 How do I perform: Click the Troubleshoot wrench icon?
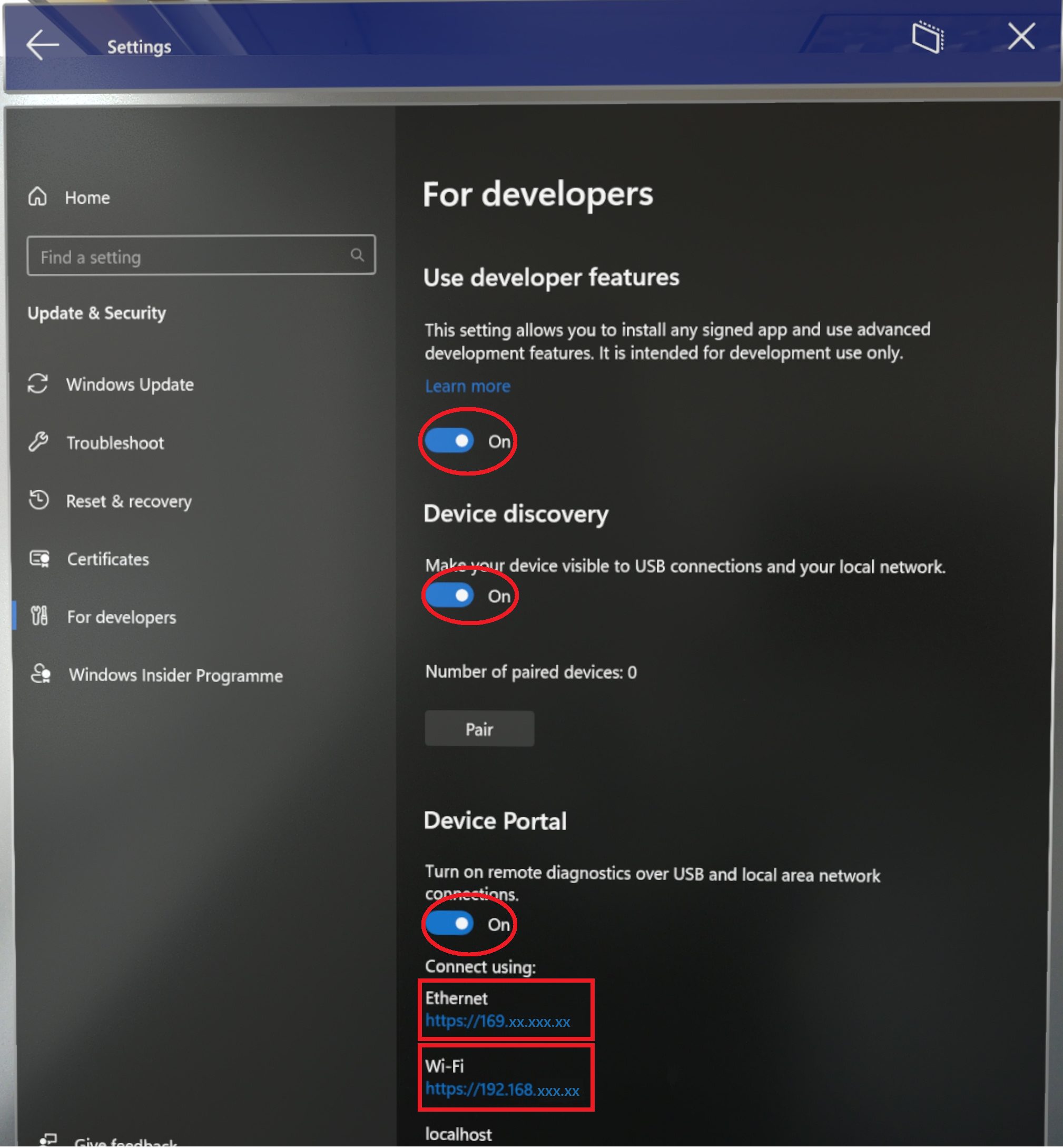tap(38, 442)
